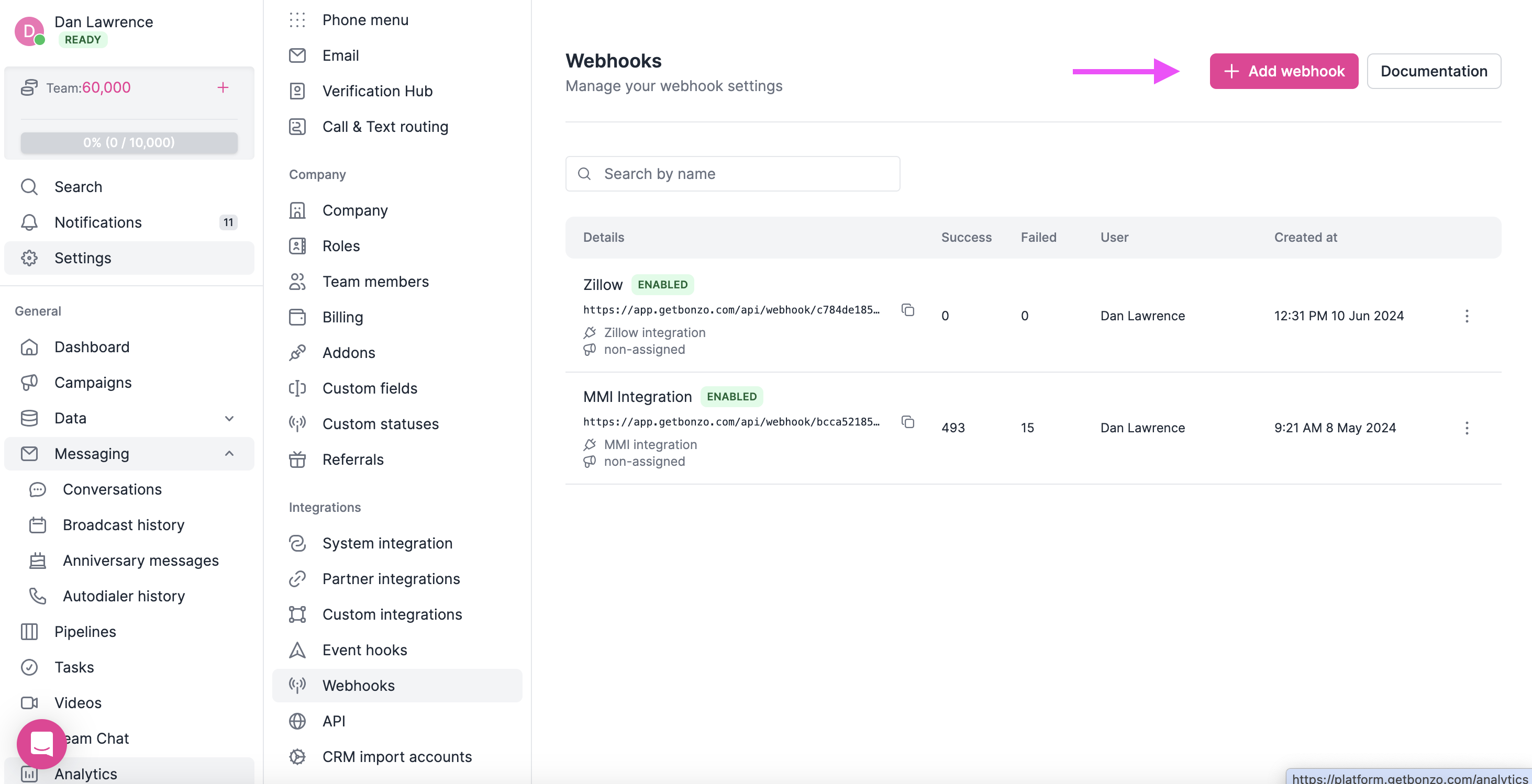Click the Search by name field
The image size is (1532, 784).
click(x=731, y=174)
